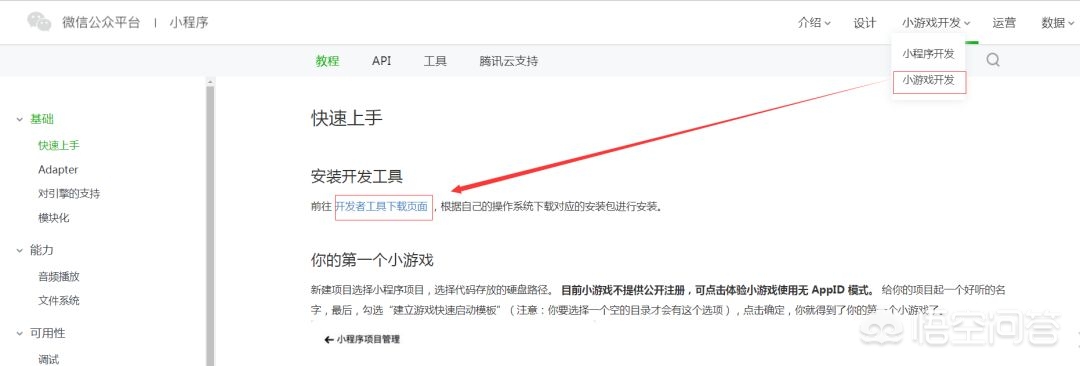
Task: Click the 安装开发工具 heading
Action: [357, 176]
